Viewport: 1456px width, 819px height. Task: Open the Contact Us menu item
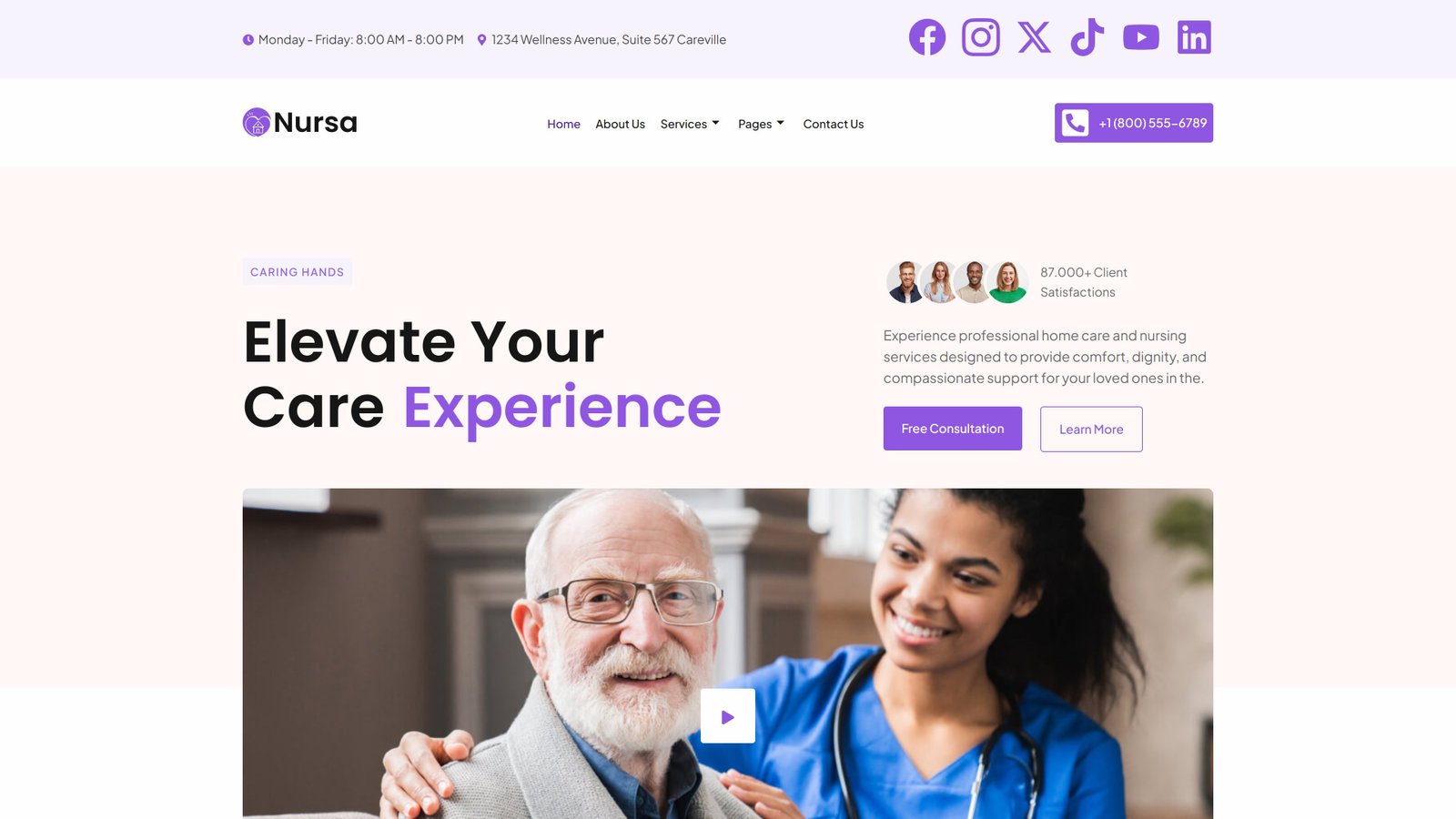[833, 124]
